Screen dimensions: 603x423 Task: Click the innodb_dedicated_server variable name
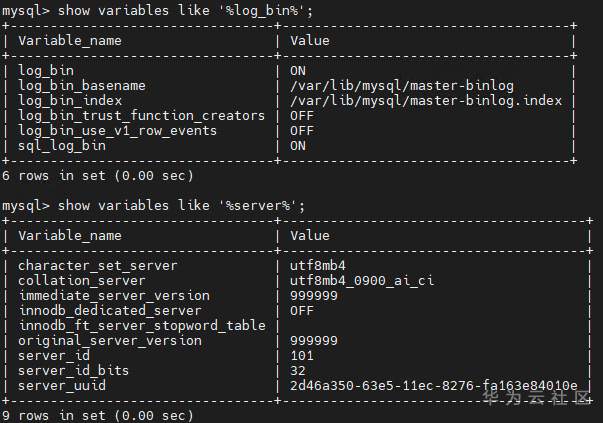(x=110, y=311)
